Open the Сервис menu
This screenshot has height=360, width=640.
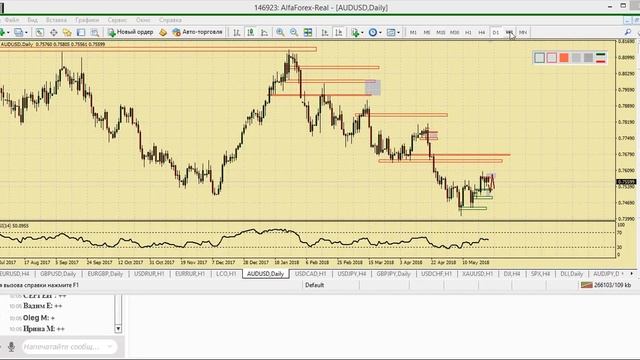pyautogui.click(x=118, y=20)
